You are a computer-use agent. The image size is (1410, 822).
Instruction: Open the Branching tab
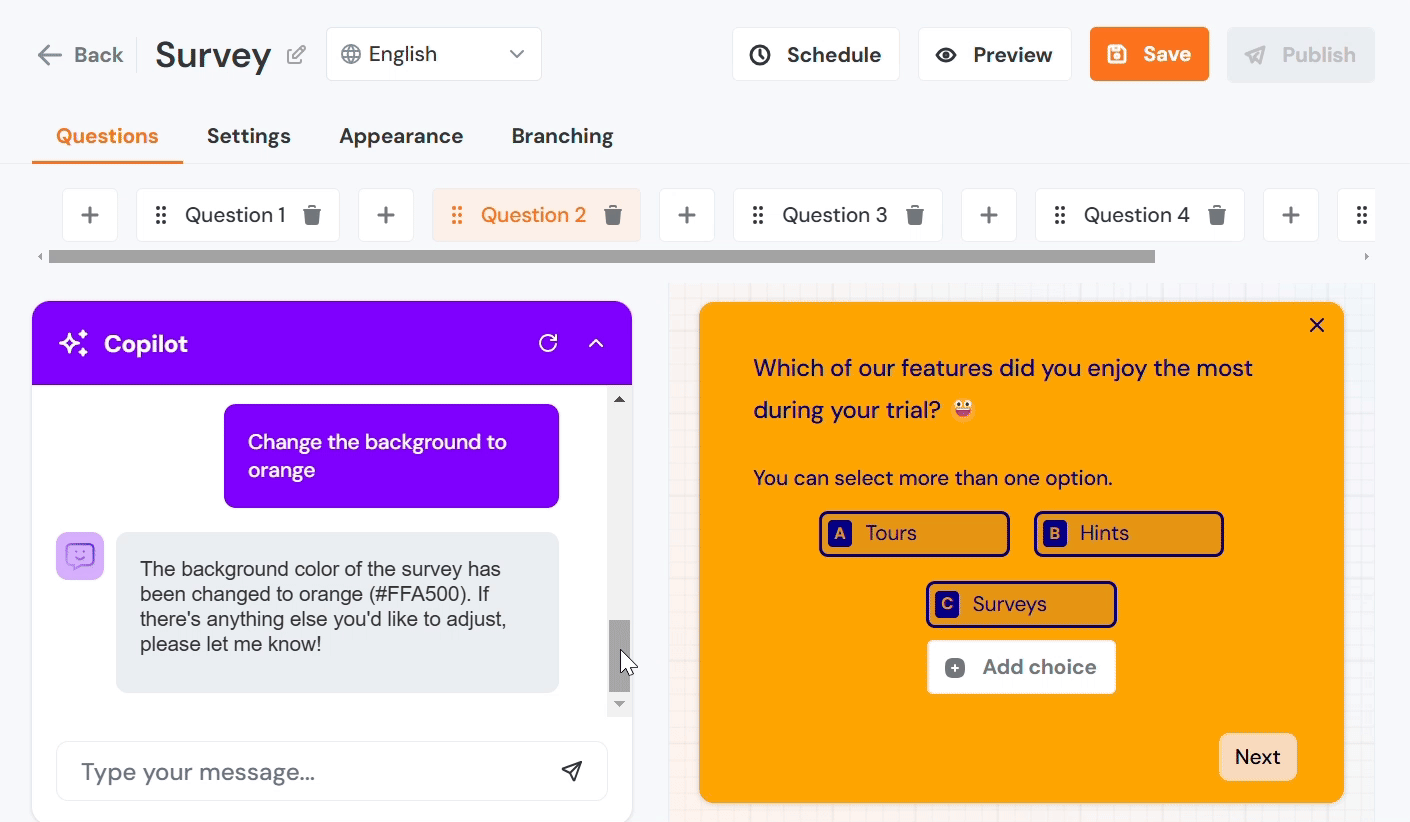[562, 136]
